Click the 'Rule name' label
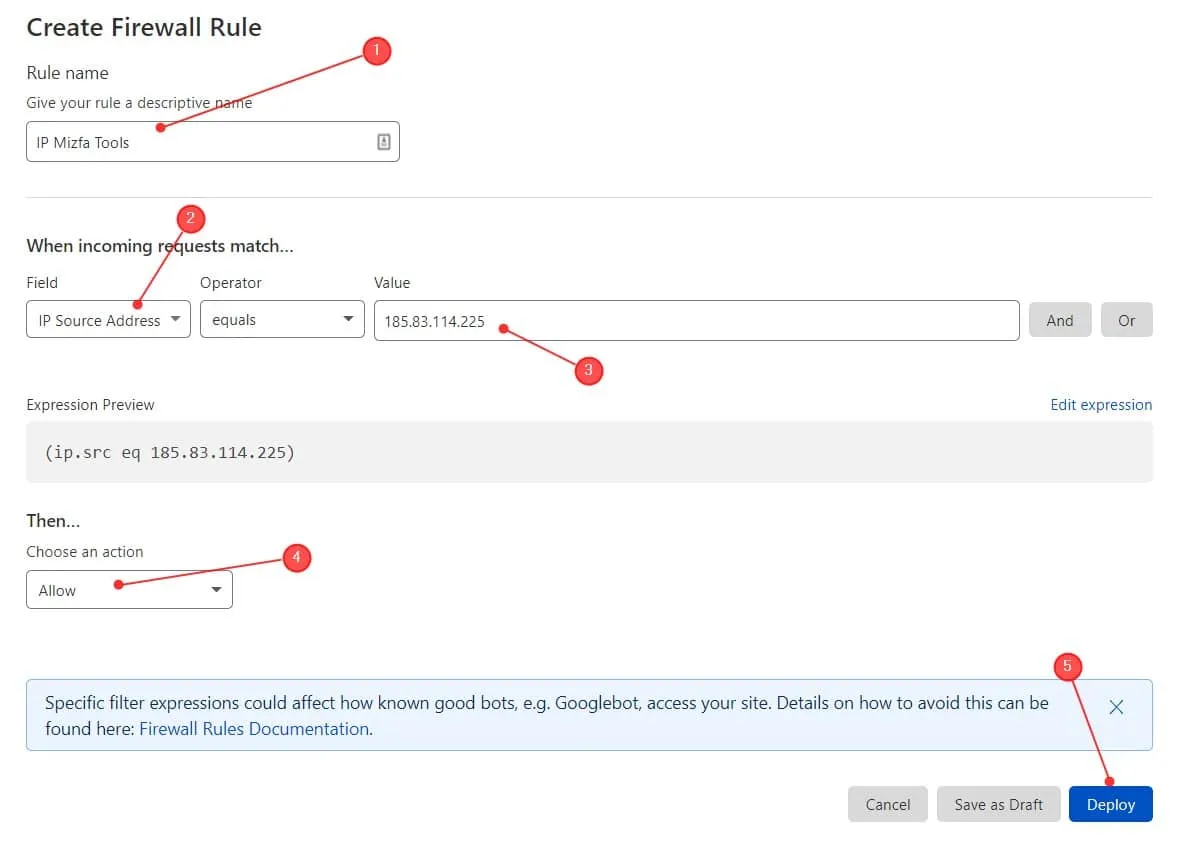Image resolution: width=1187 pixels, height=845 pixels. click(x=67, y=73)
